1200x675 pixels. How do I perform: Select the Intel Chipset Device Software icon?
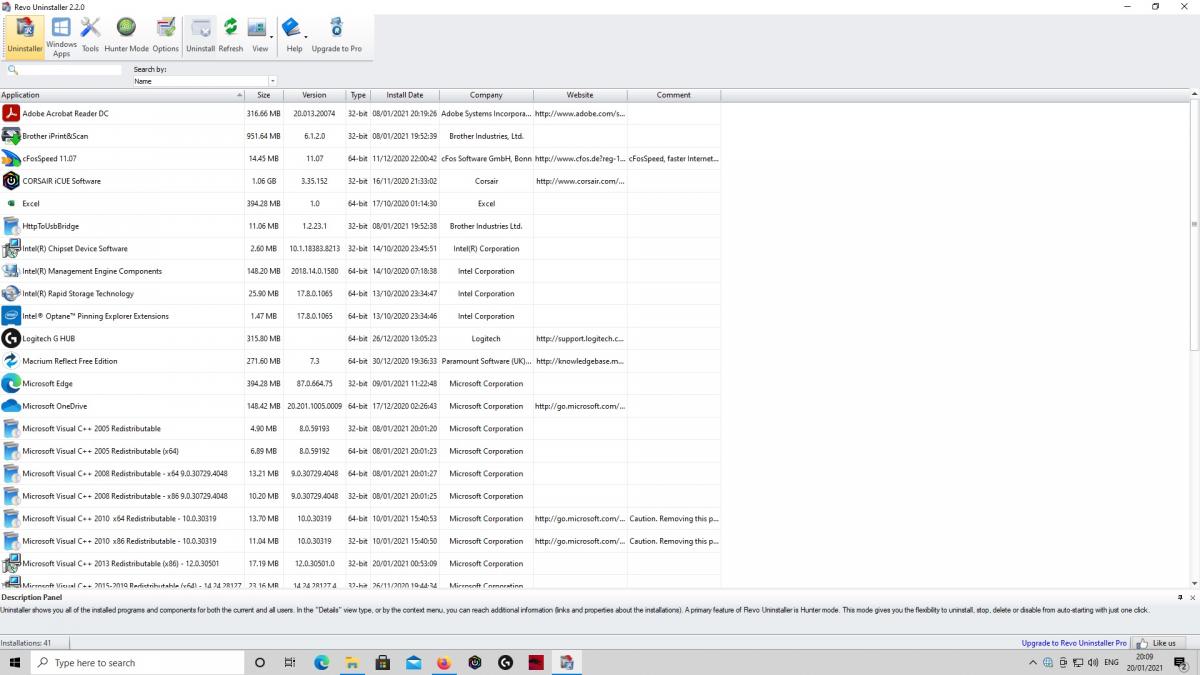coord(11,248)
